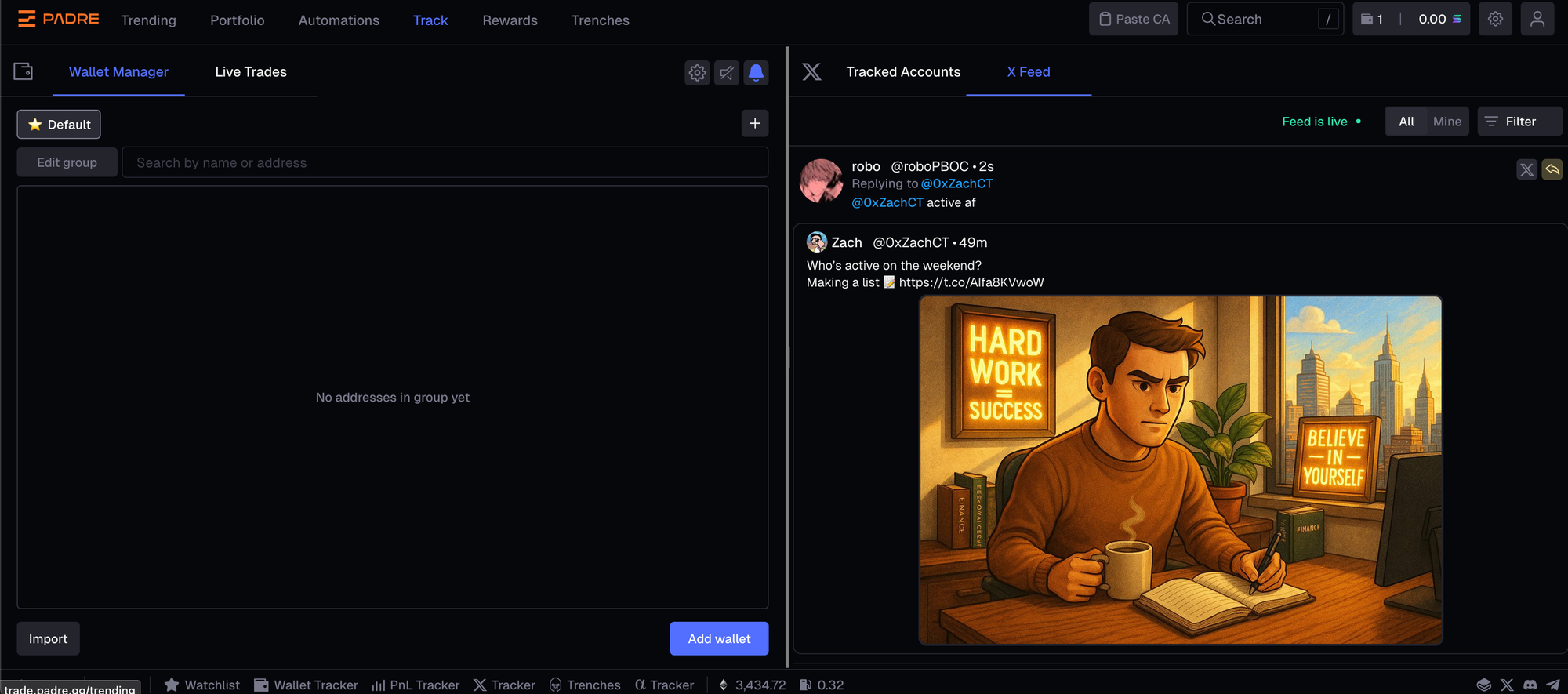The height and width of the screenshot is (694, 1568).
Task: Click the 0.00 SOL balance
Action: tap(1439, 19)
